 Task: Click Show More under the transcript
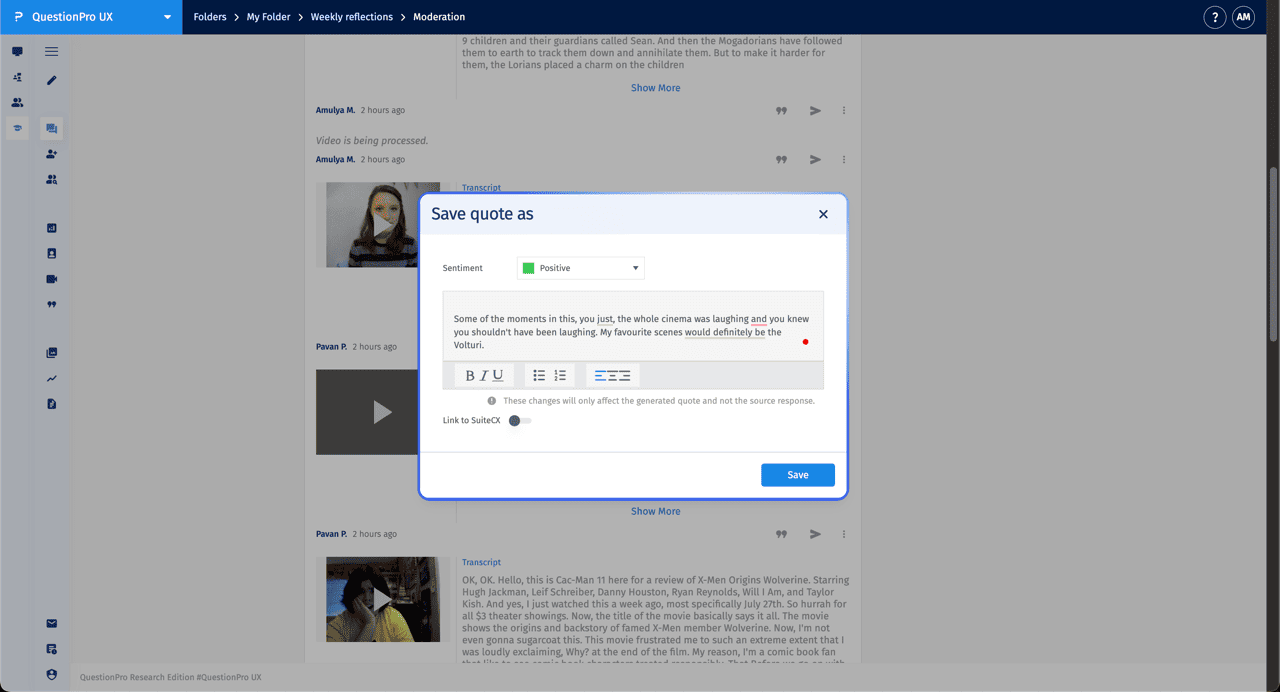coord(655,511)
